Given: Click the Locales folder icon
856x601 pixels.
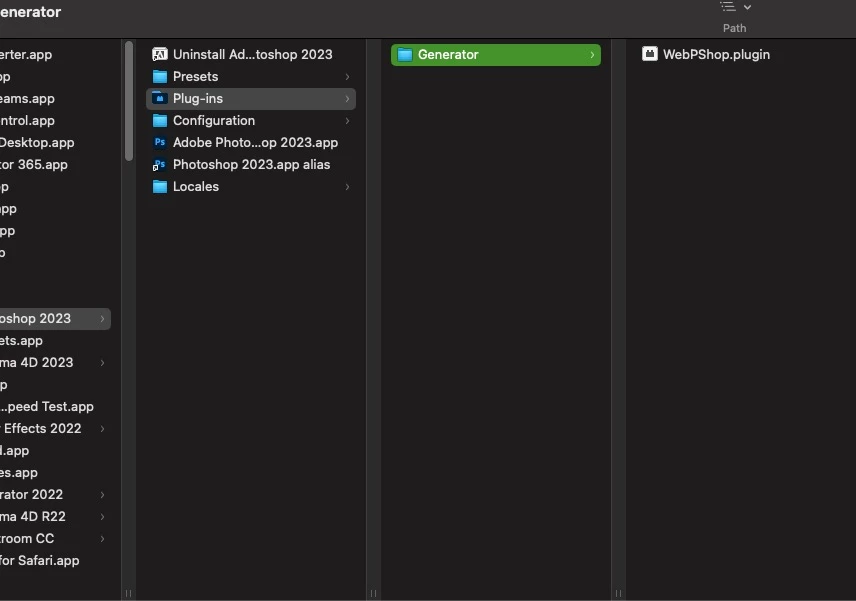Looking at the screenshot, I should click(159, 187).
